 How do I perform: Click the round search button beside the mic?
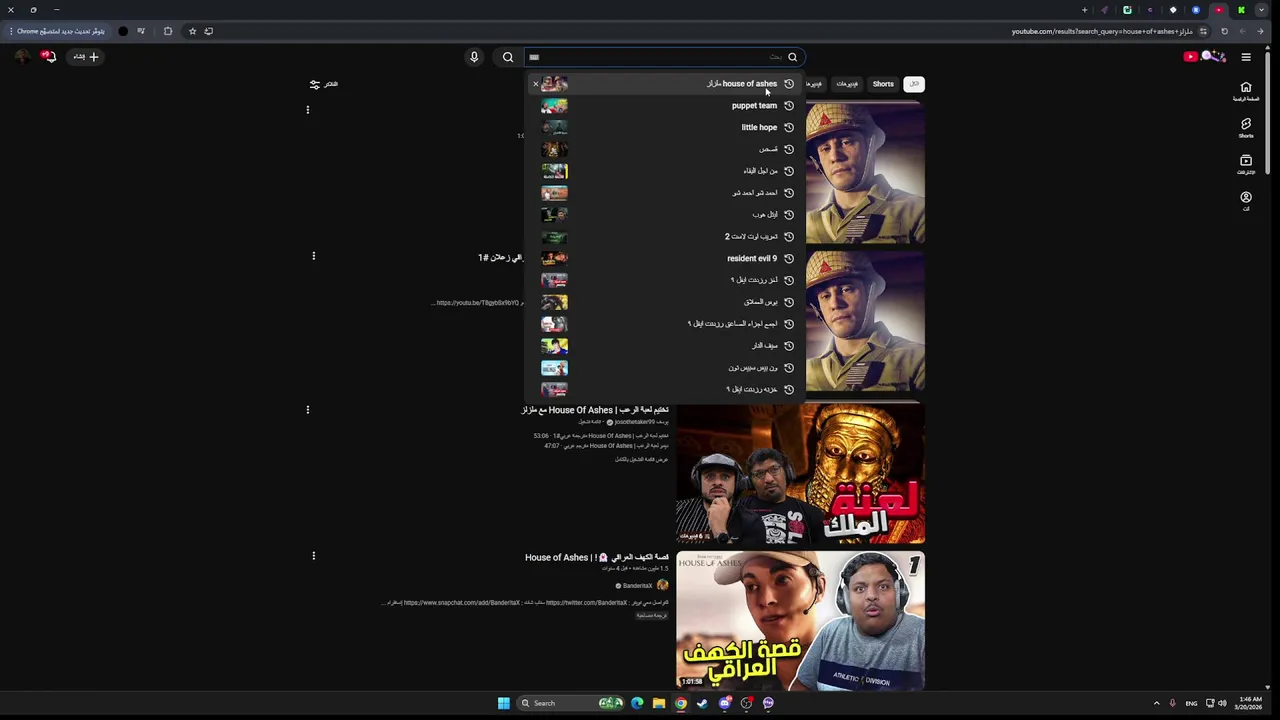pyautogui.click(x=508, y=57)
